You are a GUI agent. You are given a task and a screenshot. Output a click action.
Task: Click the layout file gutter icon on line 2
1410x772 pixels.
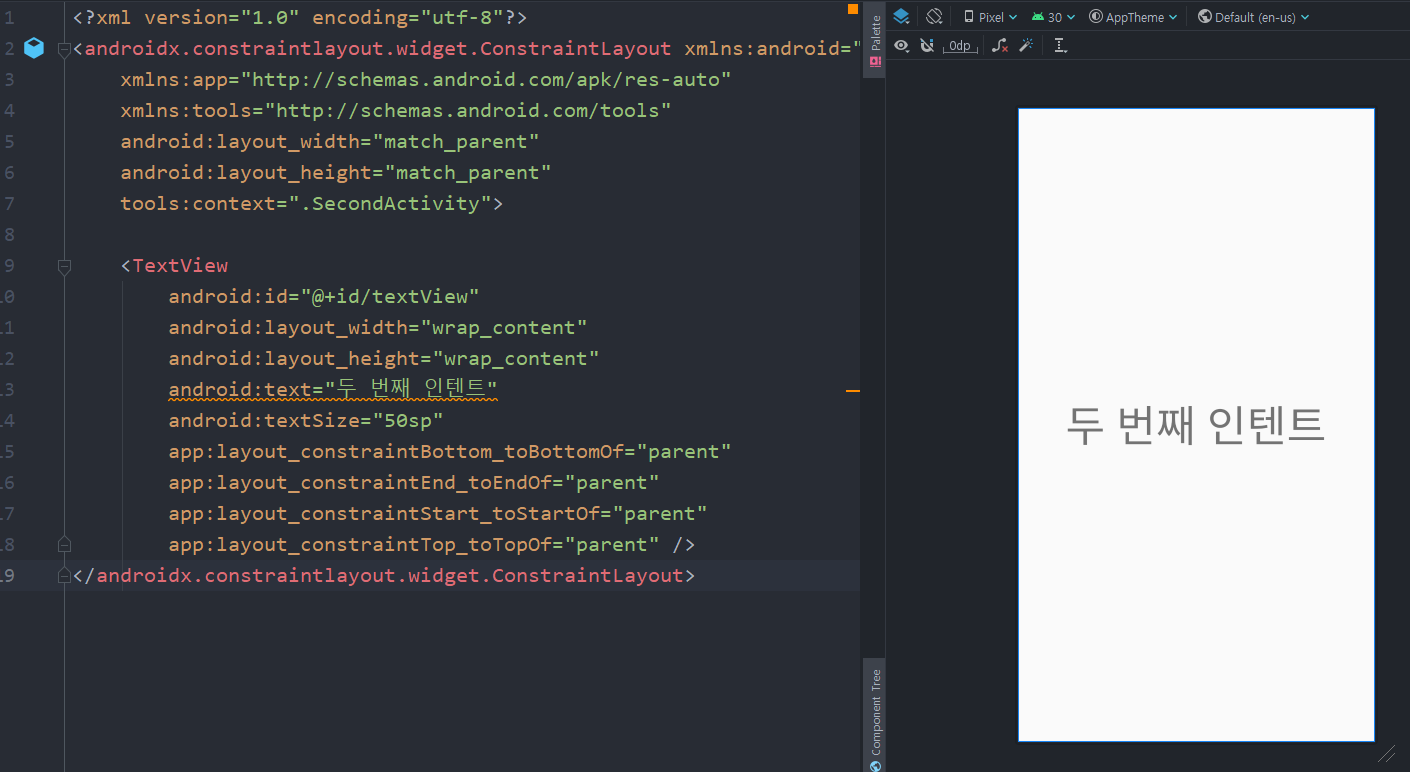[34, 48]
